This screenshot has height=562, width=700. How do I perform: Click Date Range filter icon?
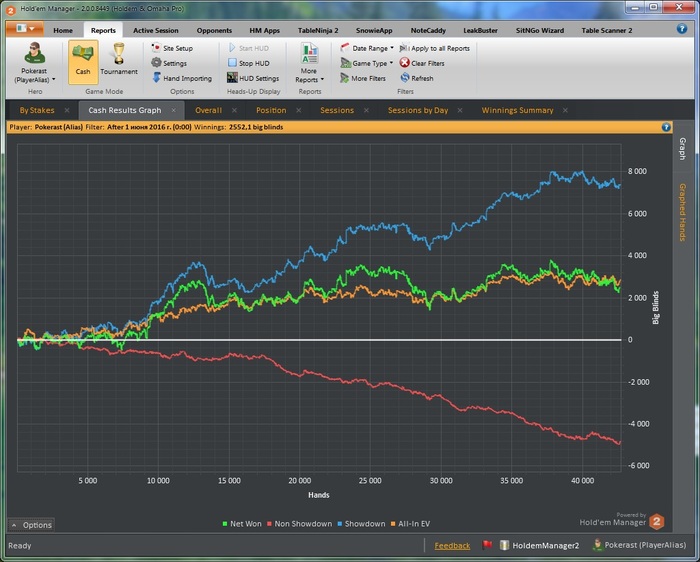click(345, 48)
